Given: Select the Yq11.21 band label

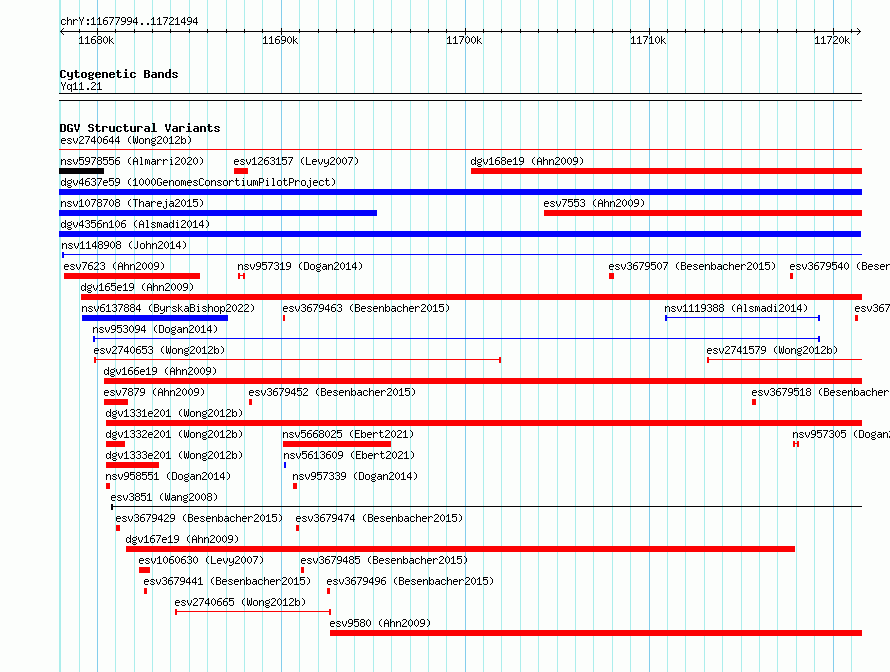Looking at the screenshot, I should (x=81, y=86).
